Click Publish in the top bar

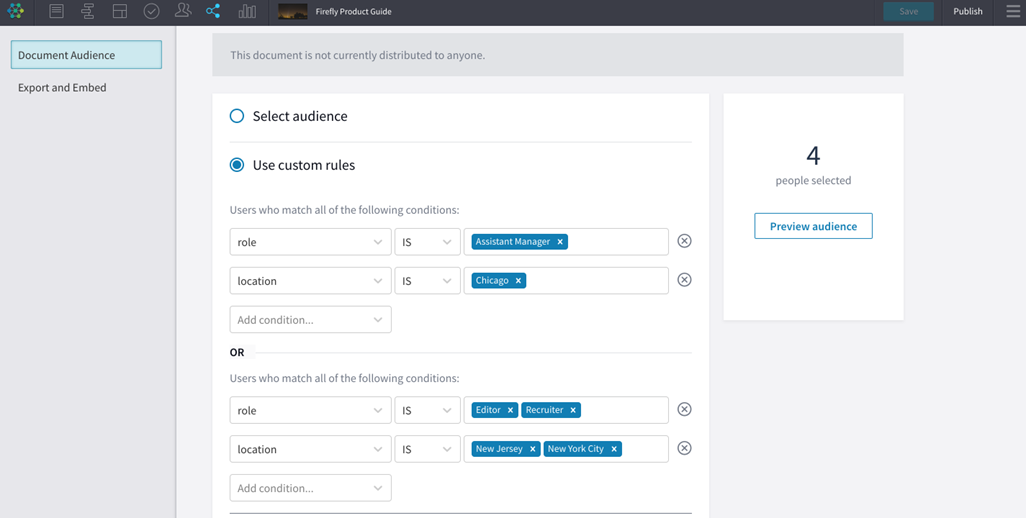(x=967, y=12)
